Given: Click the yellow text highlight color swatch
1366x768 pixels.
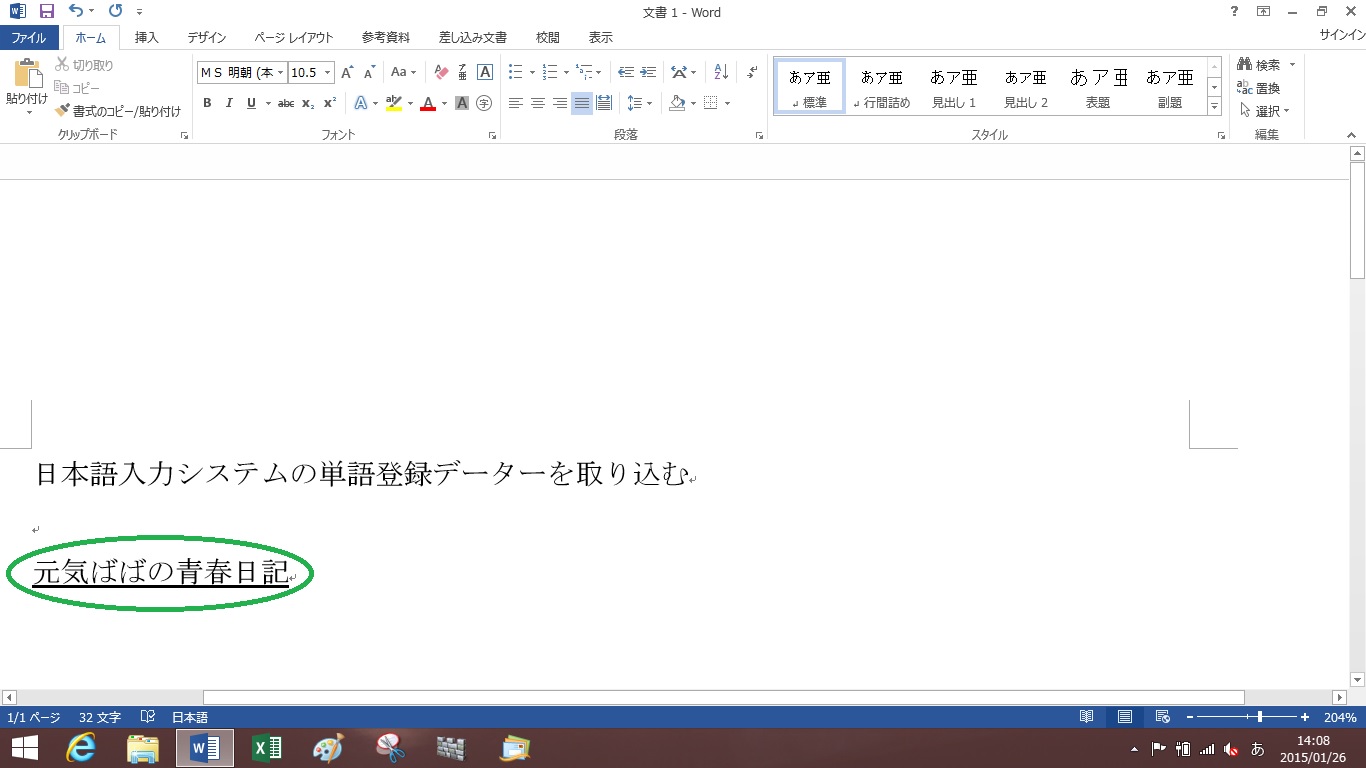Looking at the screenshot, I should tap(393, 103).
